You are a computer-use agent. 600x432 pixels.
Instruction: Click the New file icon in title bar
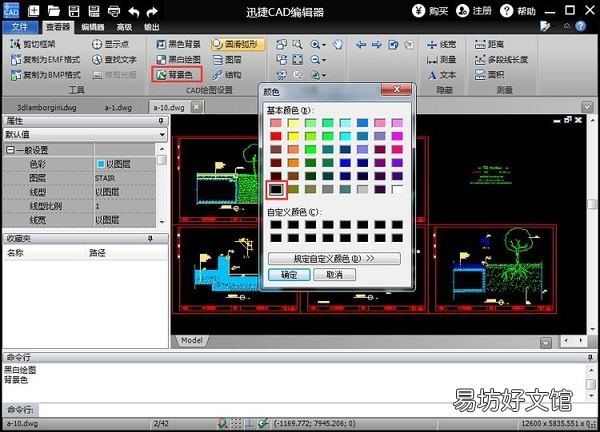(x=33, y=11)
